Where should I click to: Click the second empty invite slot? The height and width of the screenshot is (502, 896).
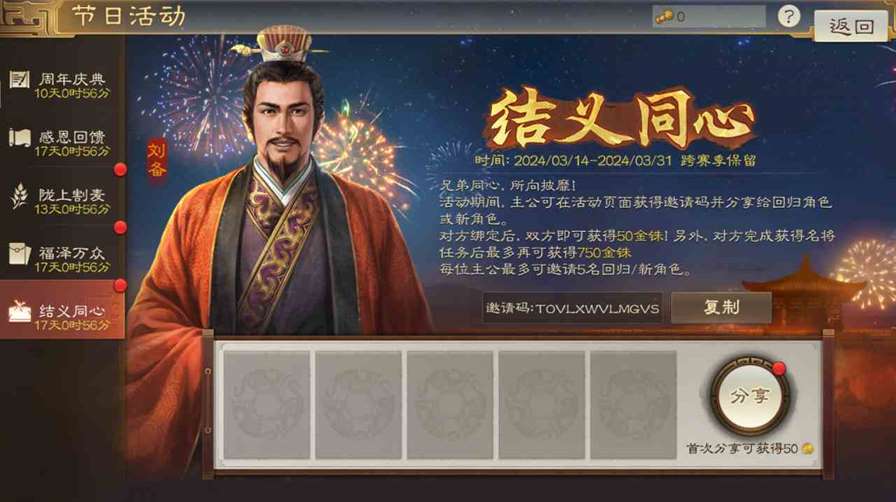358,405
